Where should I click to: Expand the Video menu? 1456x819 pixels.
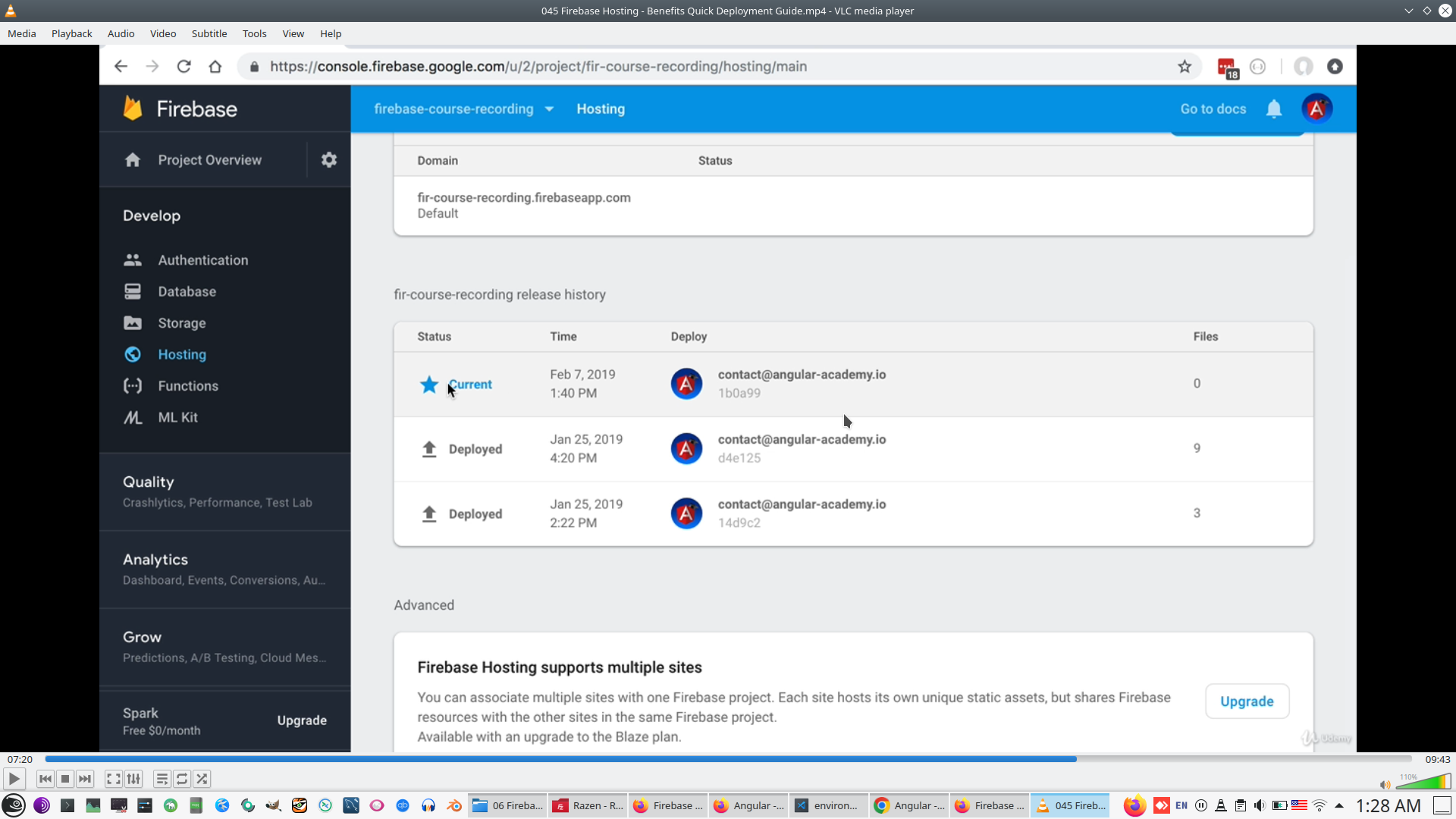coord(162,33)
